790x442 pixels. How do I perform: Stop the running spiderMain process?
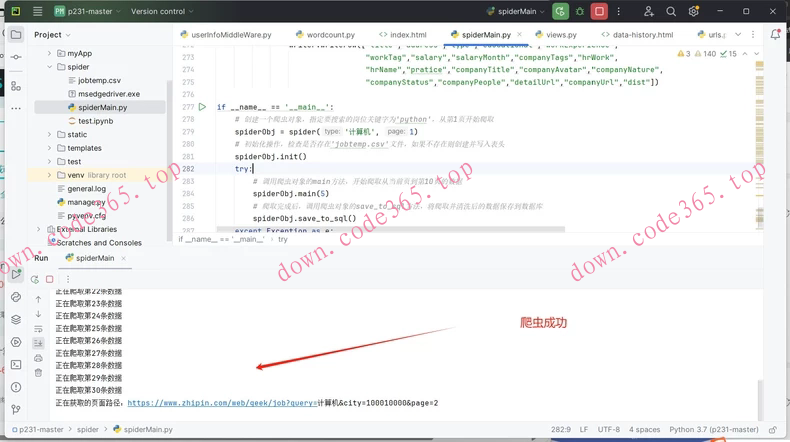pyautogui.click(x=599, y=12)
